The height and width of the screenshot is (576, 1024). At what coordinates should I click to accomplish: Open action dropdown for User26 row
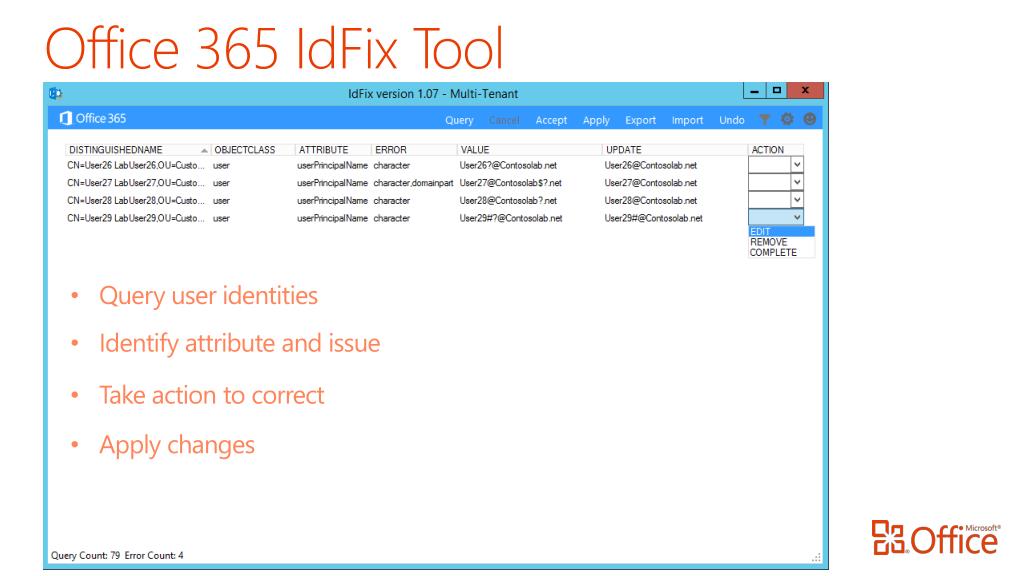click(x=797, y=165)
